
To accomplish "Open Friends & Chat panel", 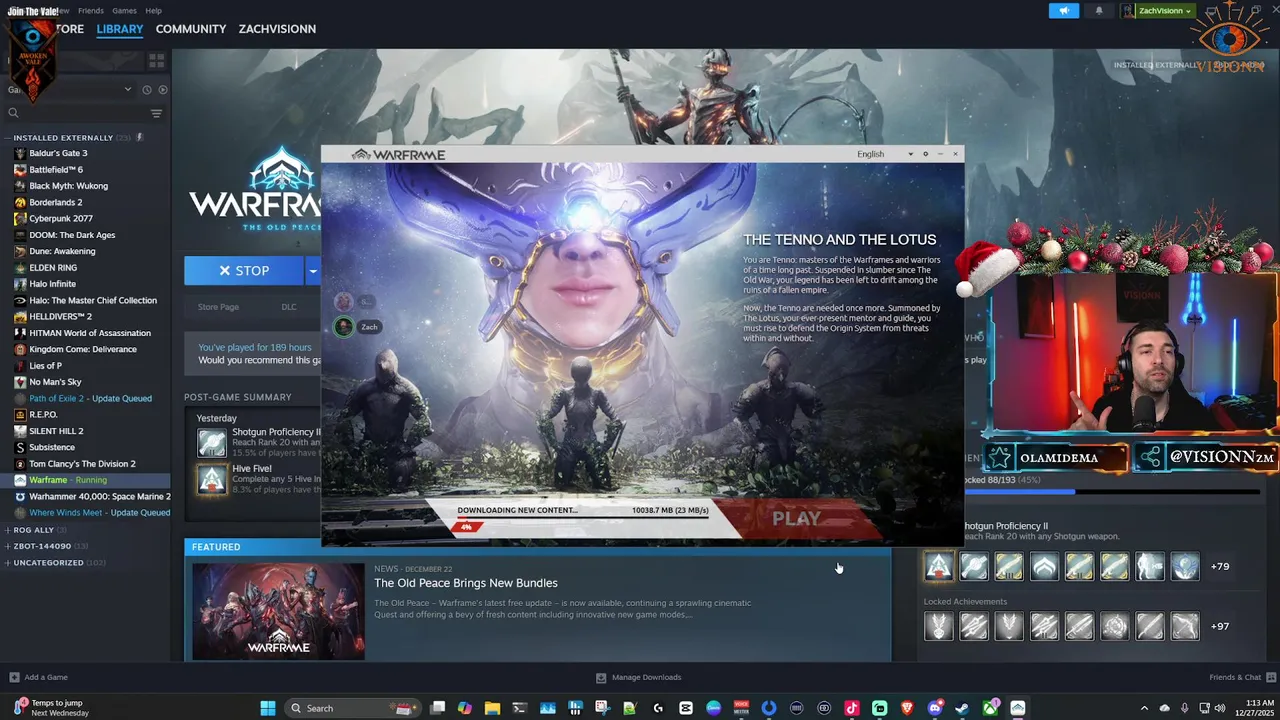I will tap(1241, 677).
